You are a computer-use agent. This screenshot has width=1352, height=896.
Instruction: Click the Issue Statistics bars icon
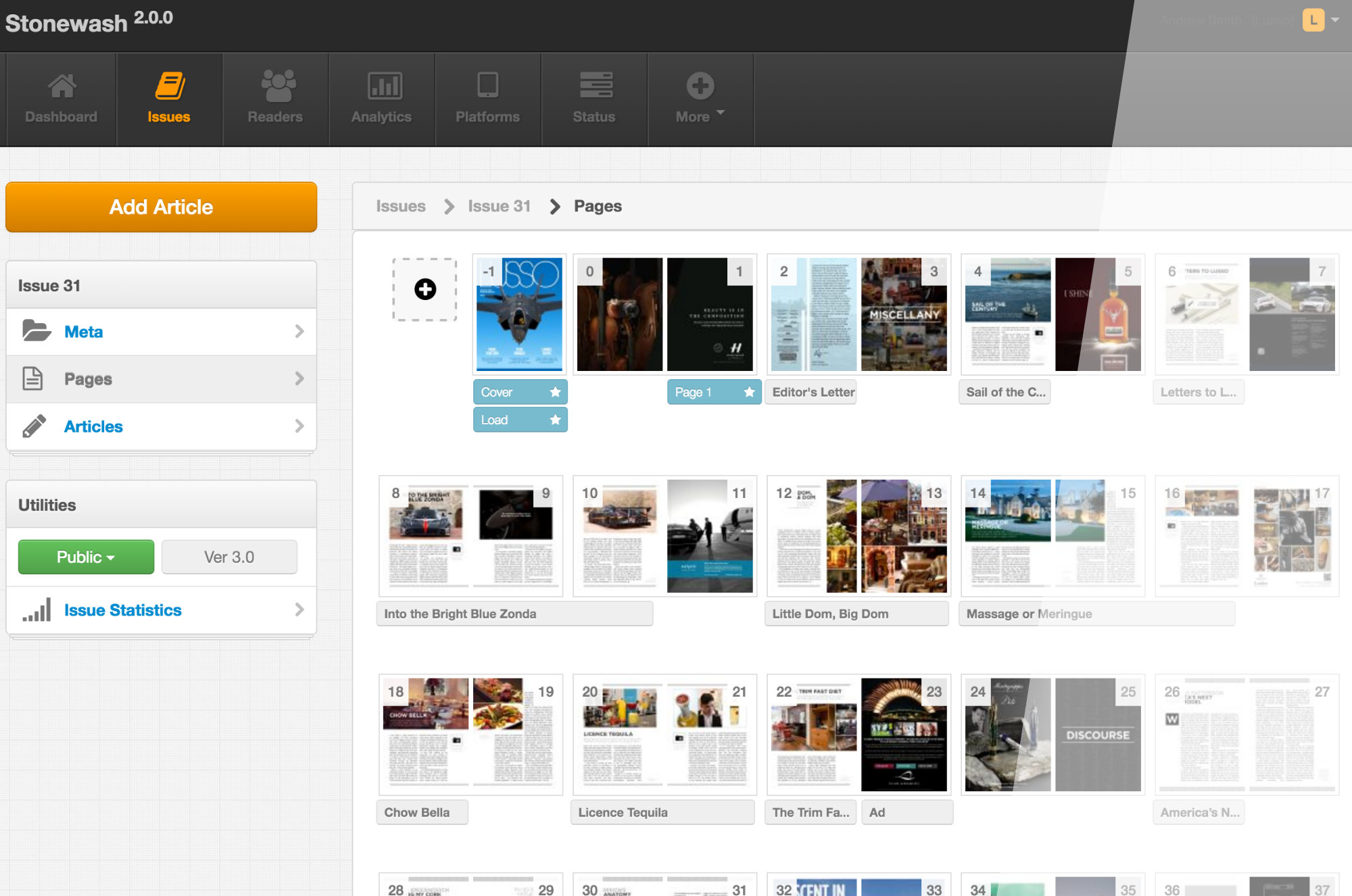pyautogui.click(x=37, y=609)
